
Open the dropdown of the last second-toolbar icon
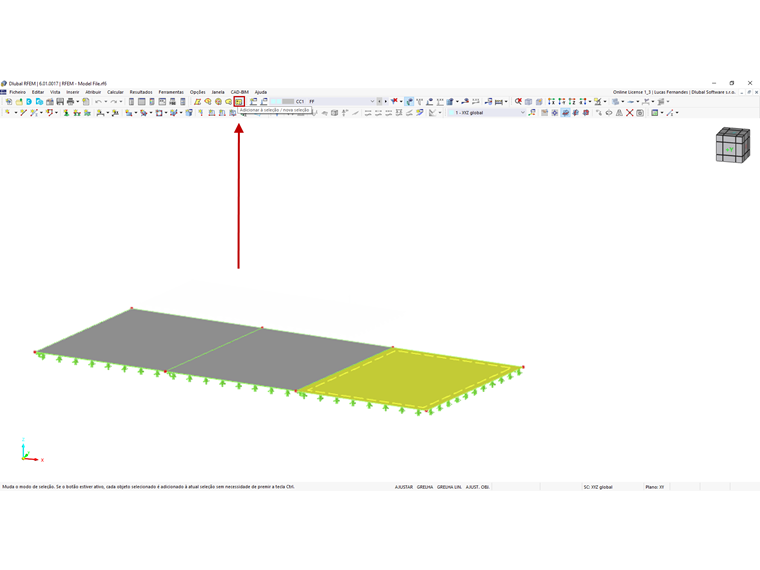point(677,112)
